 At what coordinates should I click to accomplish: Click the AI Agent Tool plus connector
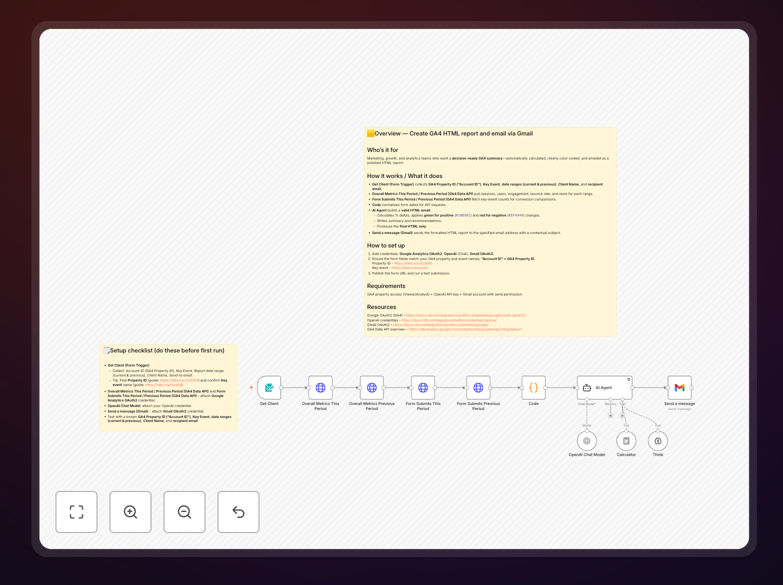[623, 415]
